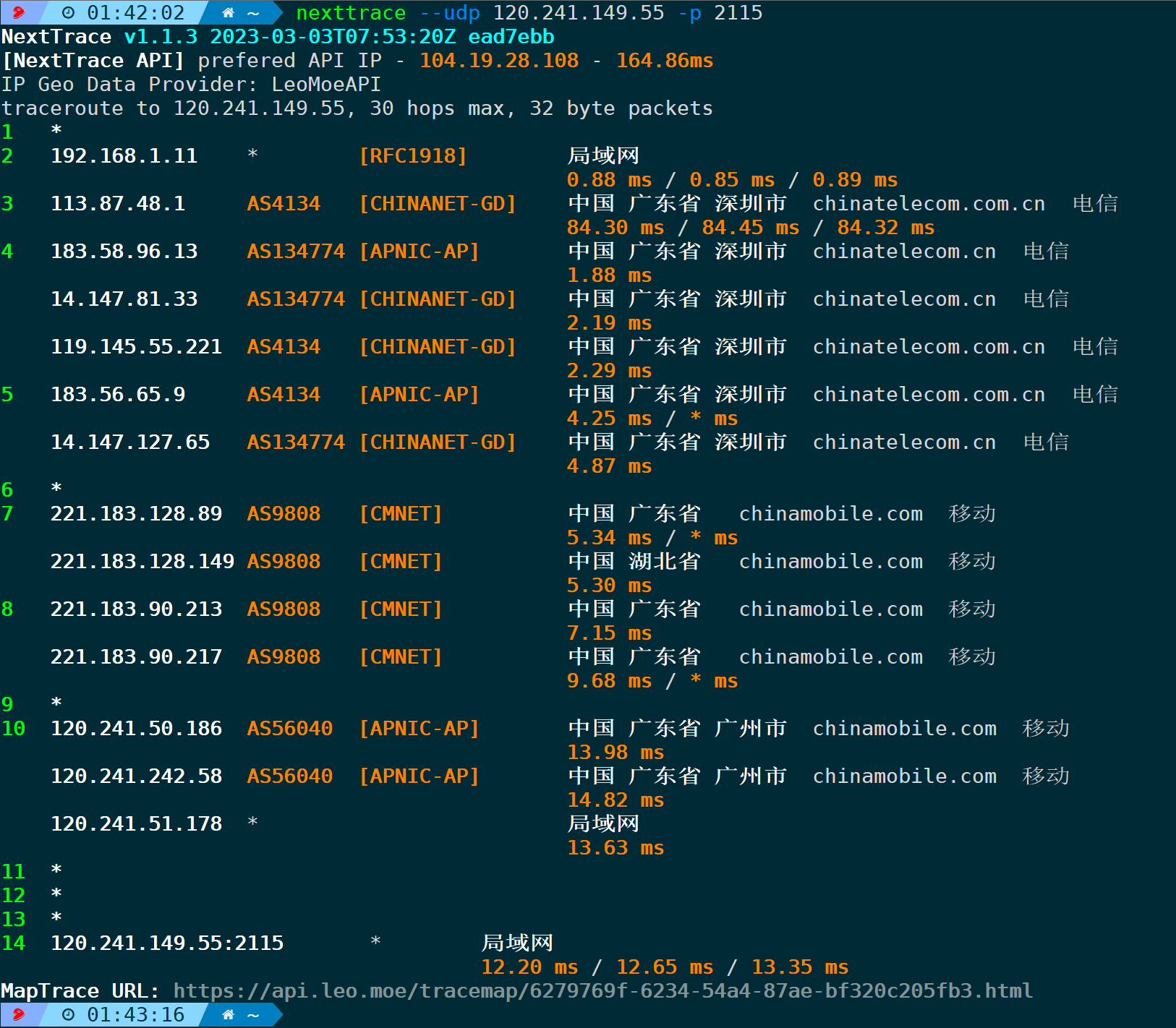1176x1028 pixels.
Task: Click [CMNET] on the 221.183.90.213 row
Action: point(401,609)
